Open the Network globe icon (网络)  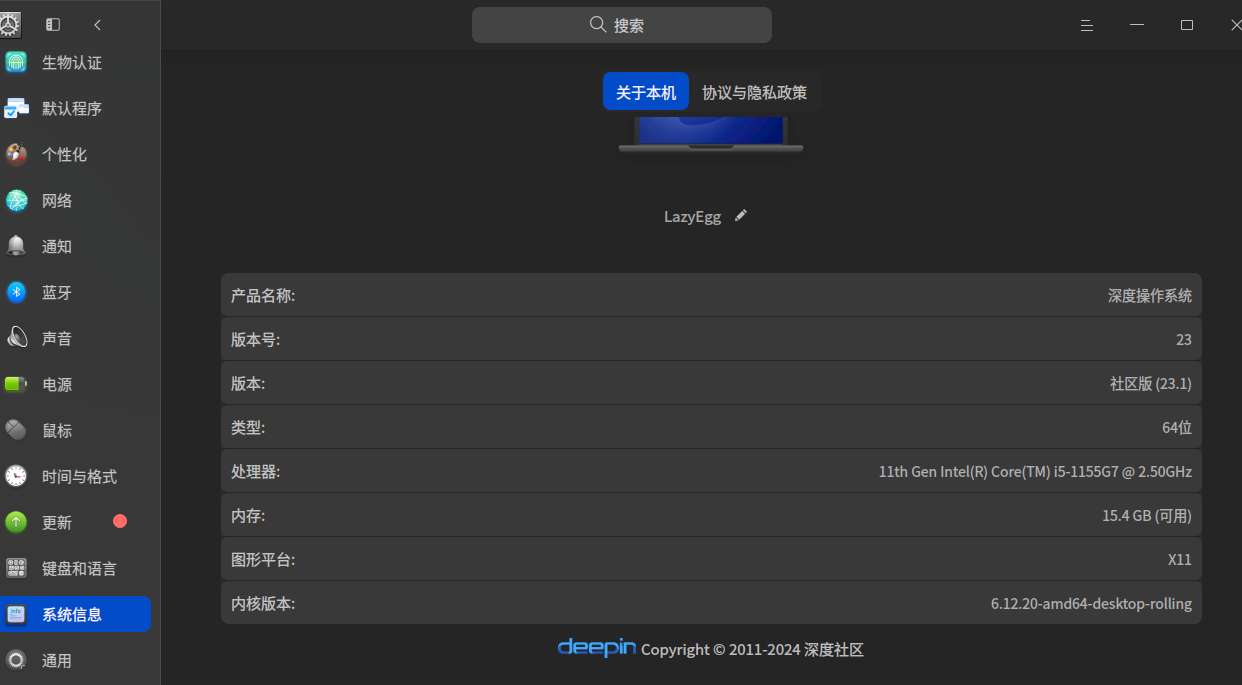coord(16,201)
